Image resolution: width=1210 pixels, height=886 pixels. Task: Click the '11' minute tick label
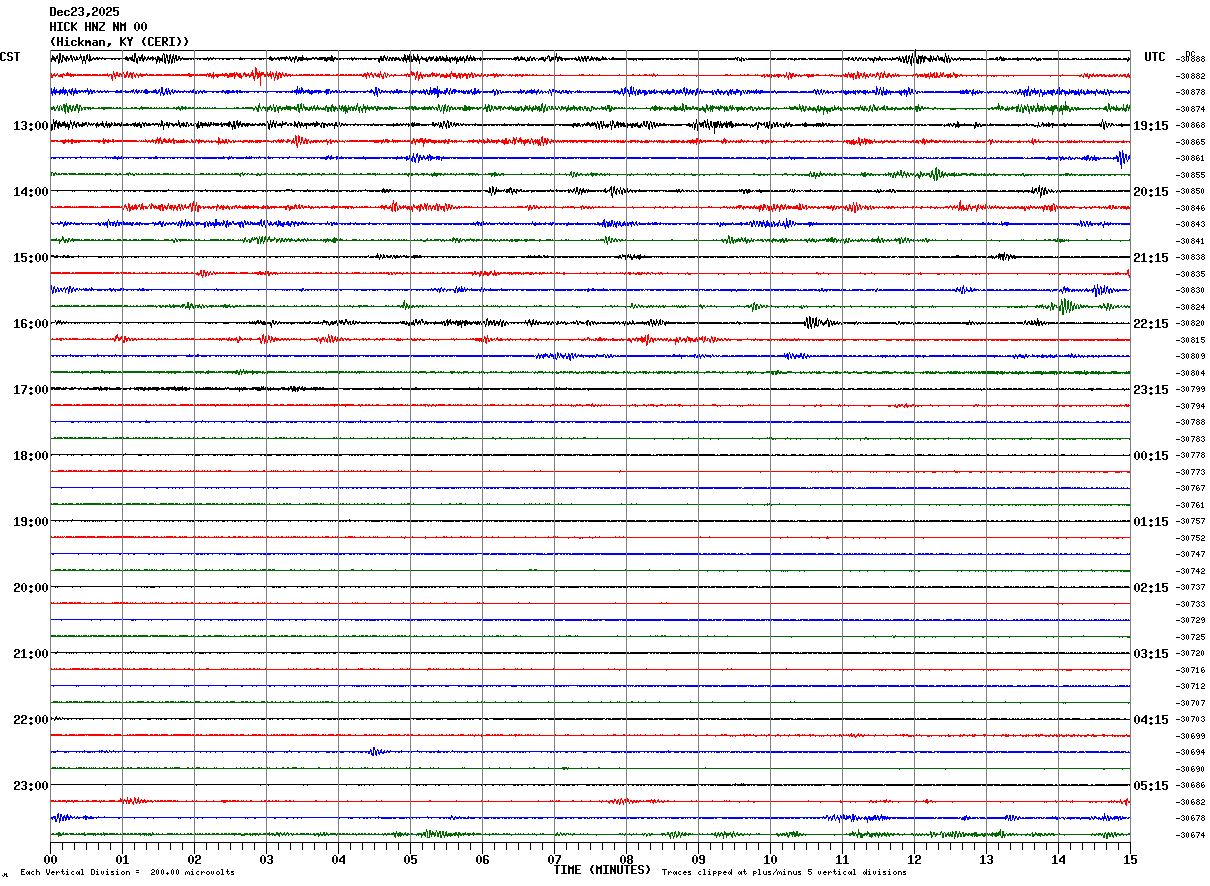tap(842, 859)
